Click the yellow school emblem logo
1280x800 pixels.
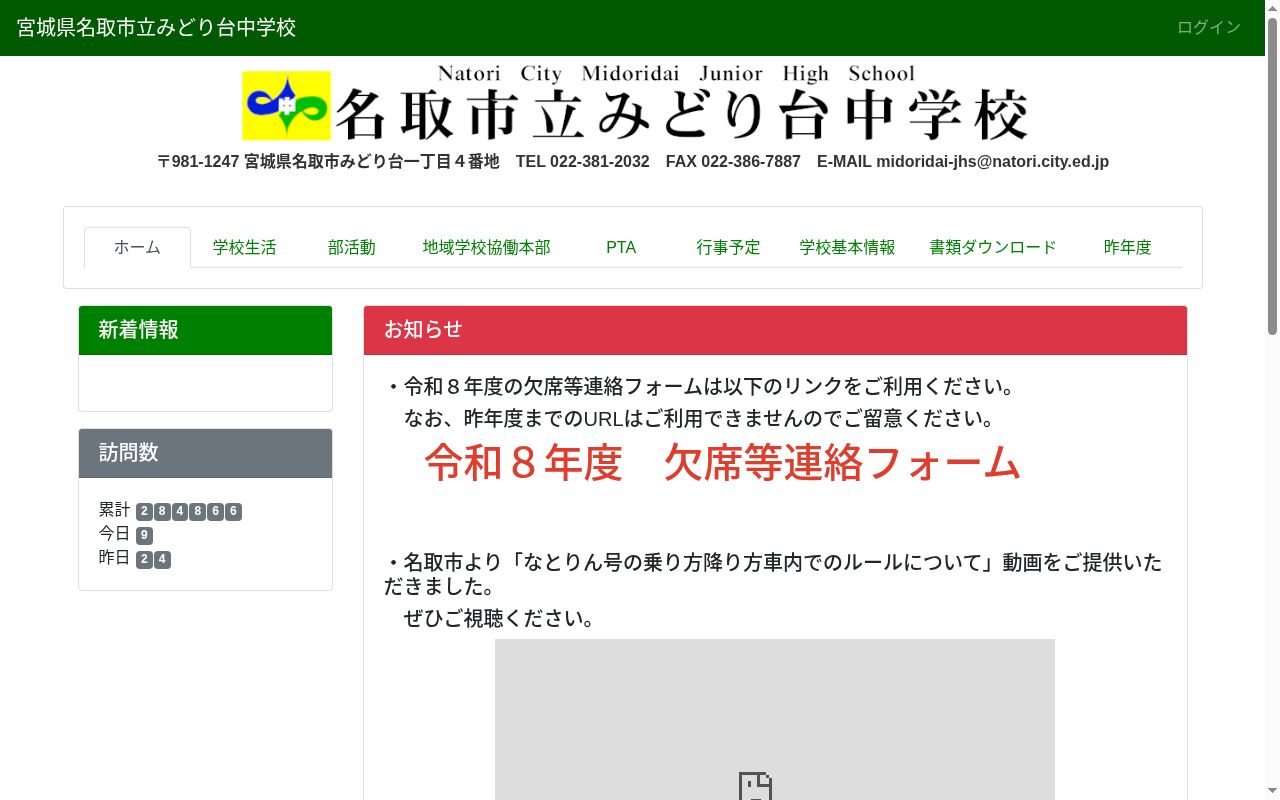286,105
